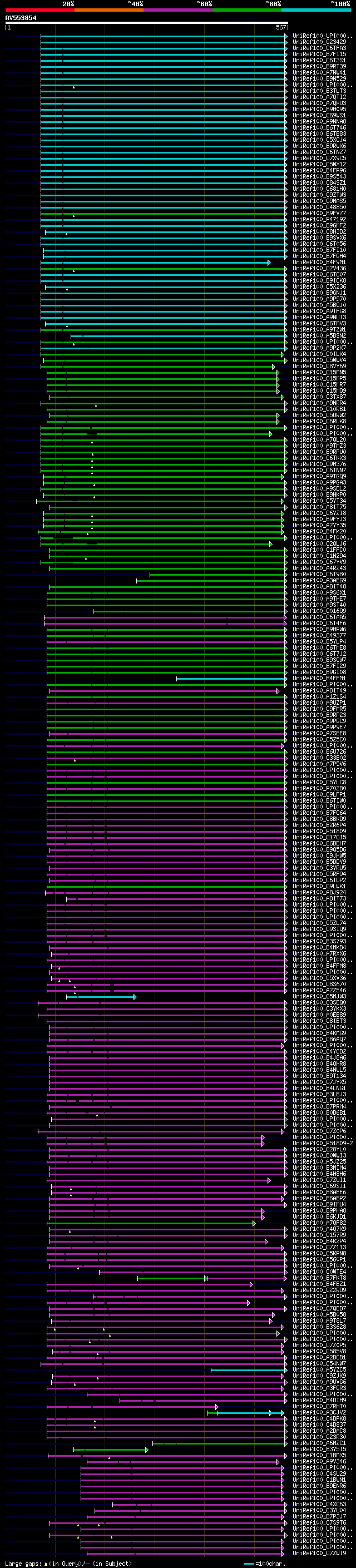This screenshot has height=1568, width=356.
Task: Click UniRef100_C6TAA5 label
Action: pyautogui.click(x=319, y=617)
